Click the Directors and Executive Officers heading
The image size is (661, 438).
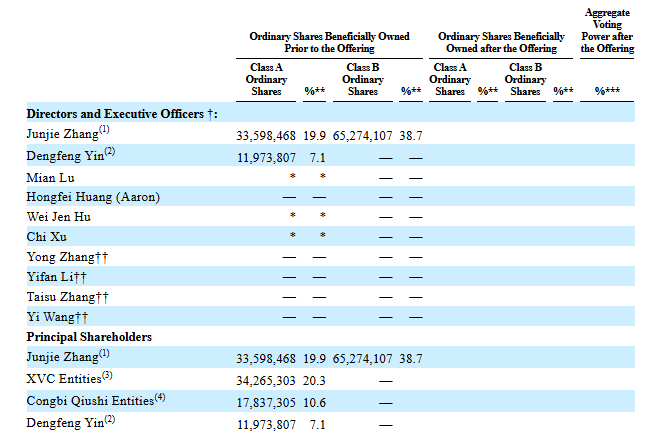coord(122,114)
